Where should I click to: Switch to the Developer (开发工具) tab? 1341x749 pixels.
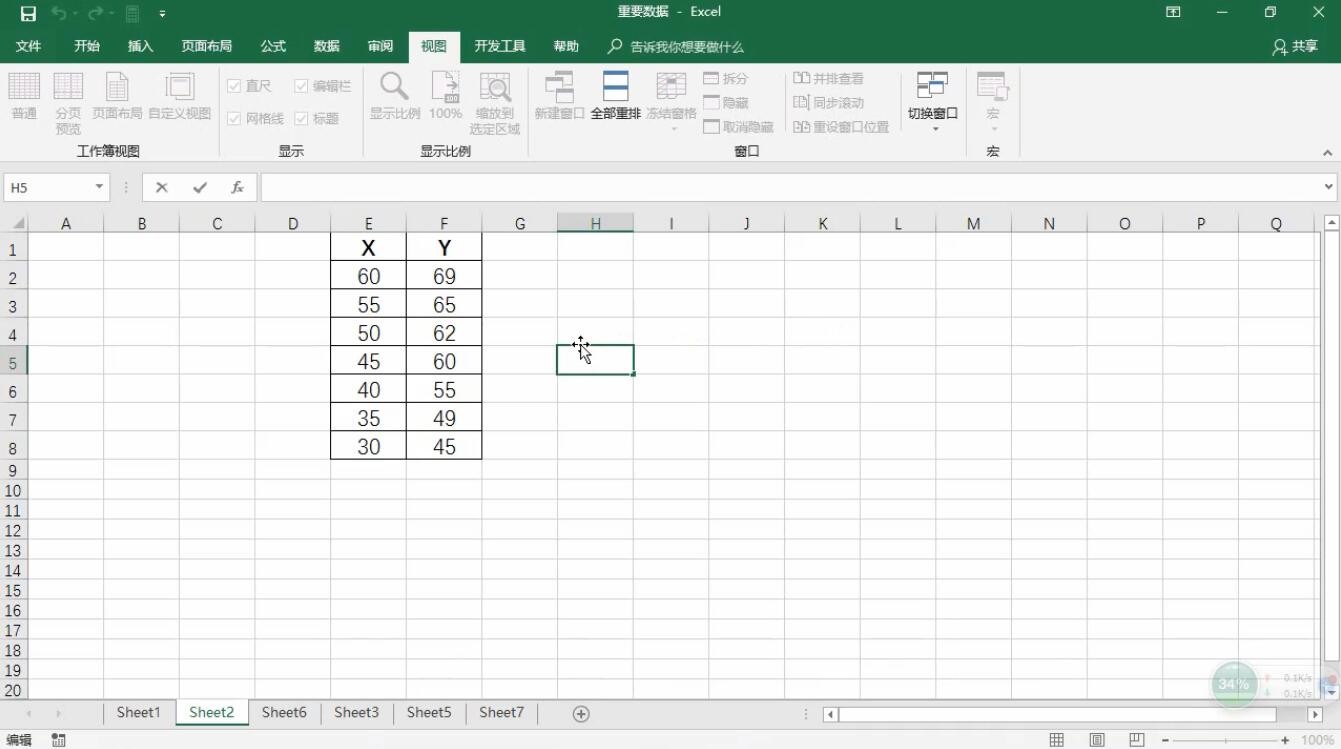click(499, 46)
